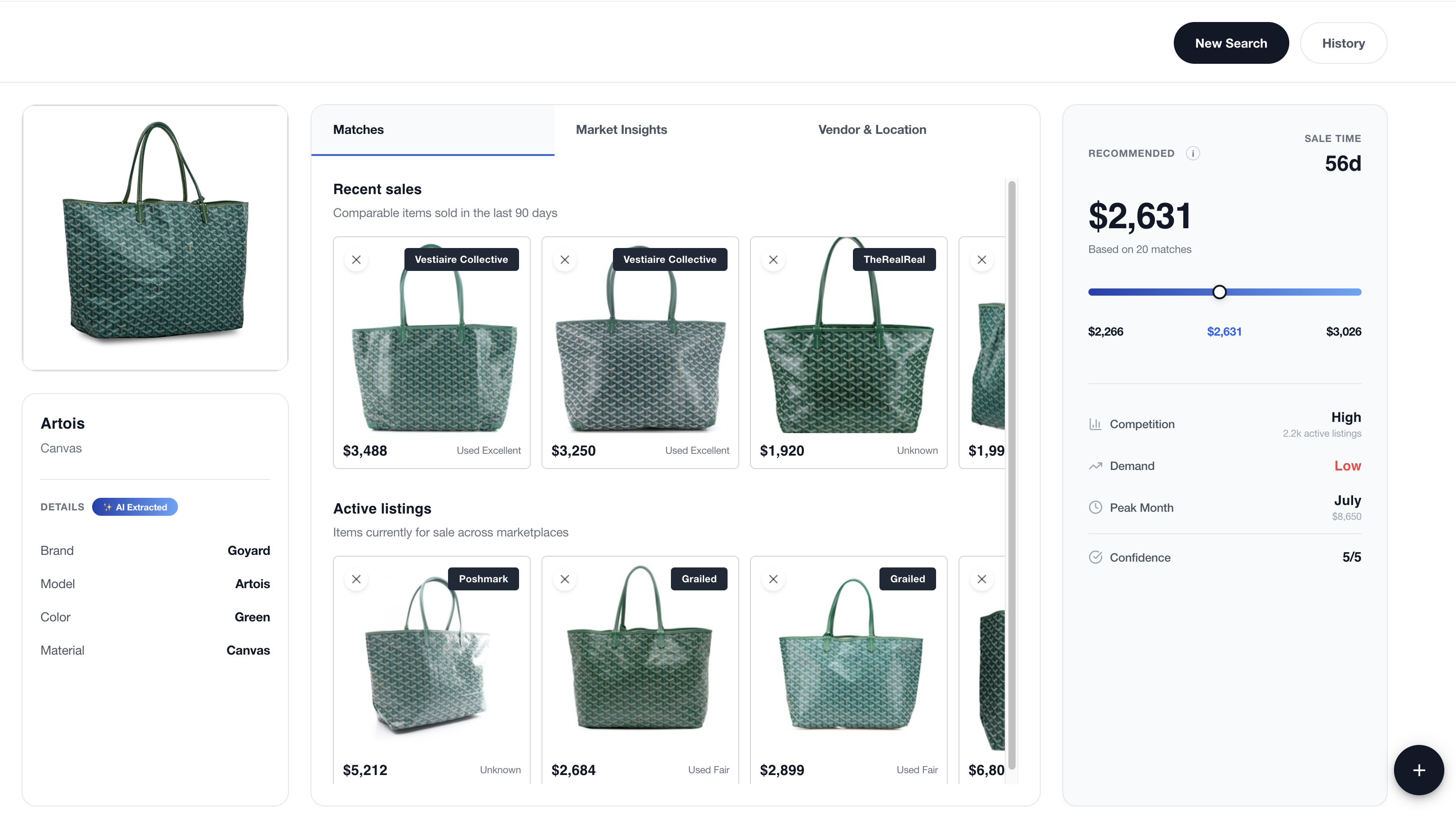Image resolution: width=1456 pixels, height=824 pixels.
Task: Remove the Poshmark $5,212 listing
Action: coord(356,579)
